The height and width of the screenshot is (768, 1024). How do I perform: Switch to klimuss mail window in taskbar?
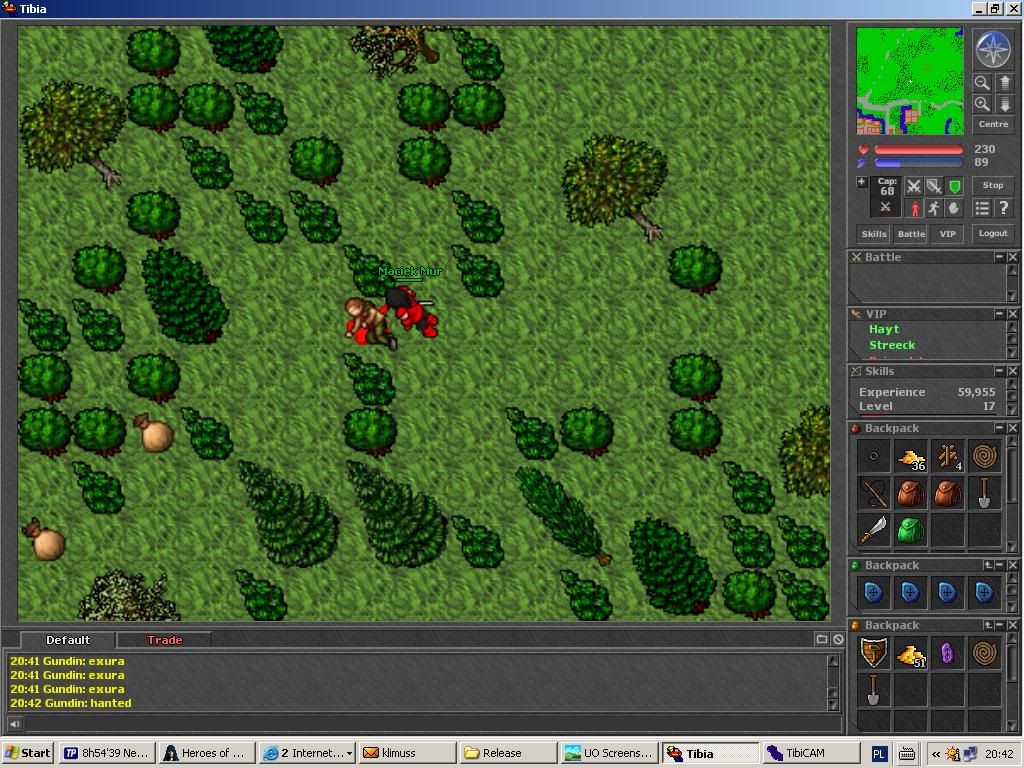(408, 753)
